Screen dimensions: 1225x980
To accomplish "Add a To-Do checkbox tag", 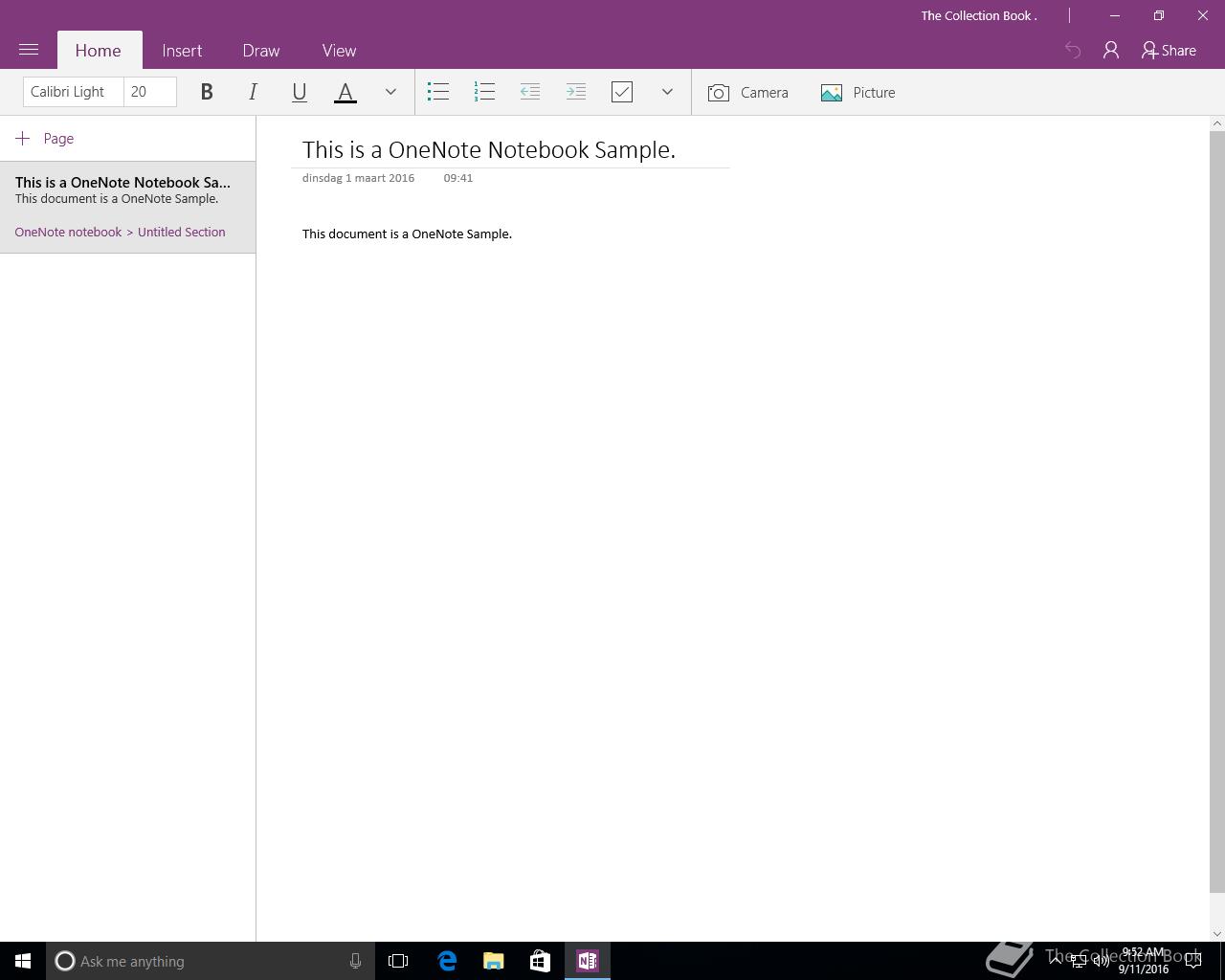I will 622,92.
